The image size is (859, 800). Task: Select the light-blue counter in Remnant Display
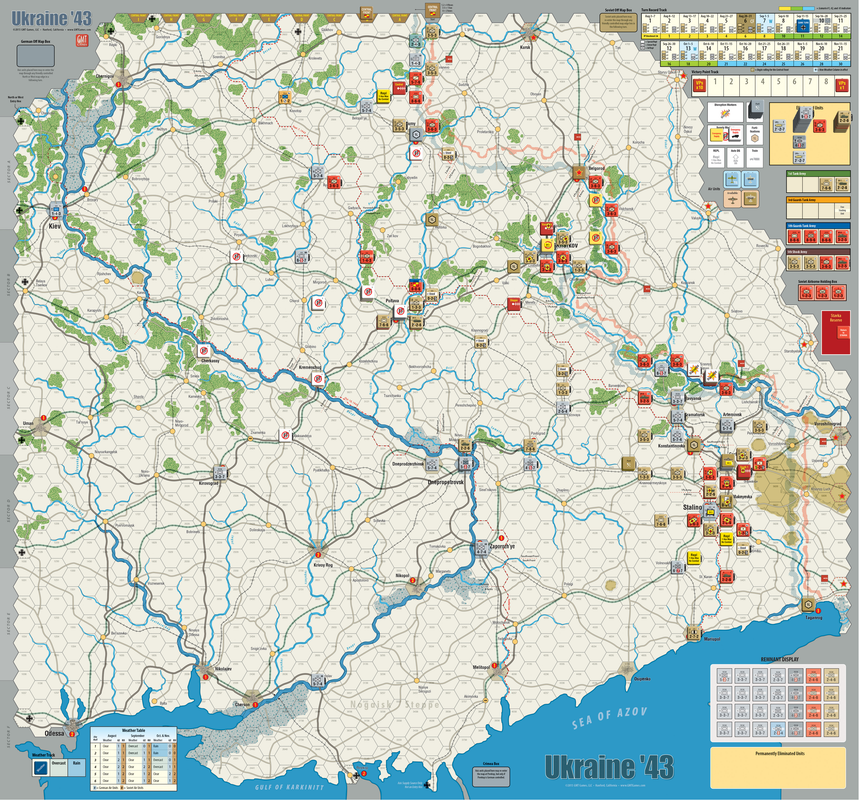pos(778,730)
